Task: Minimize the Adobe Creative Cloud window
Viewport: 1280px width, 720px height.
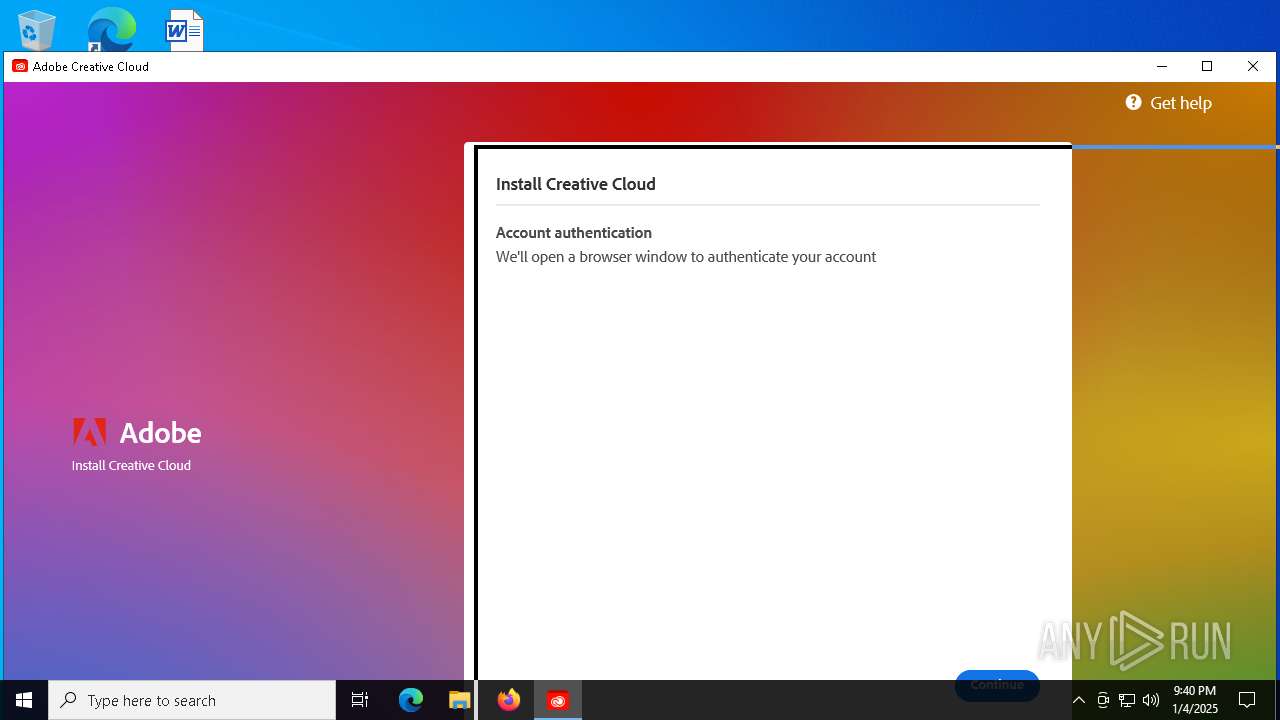Action: point(1162,66)
